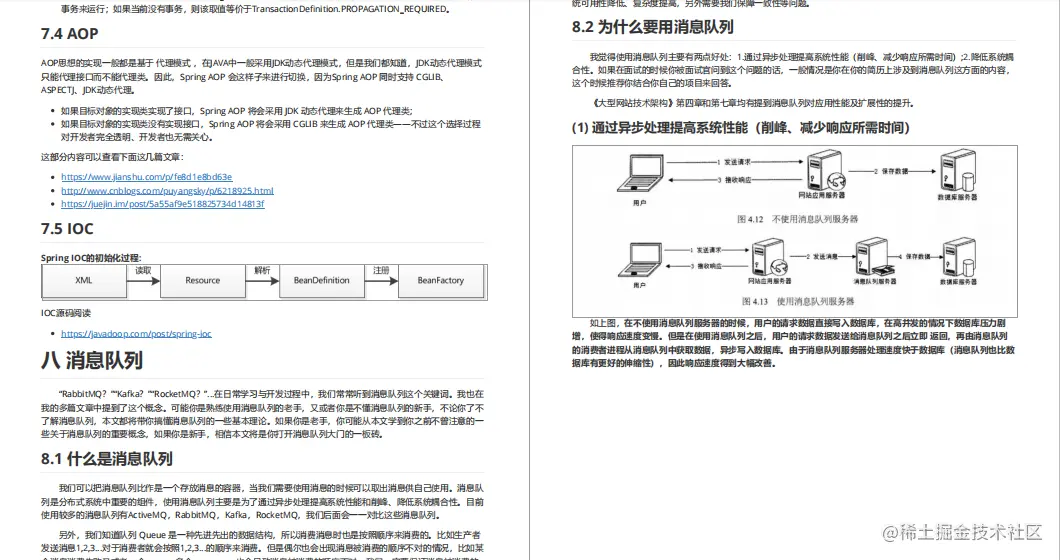Image resolution: width=1060 pixels, height=560 pixels.
Task: Click the 数据库服务器 icon in figure 4.12
Action: click(958, 171)
